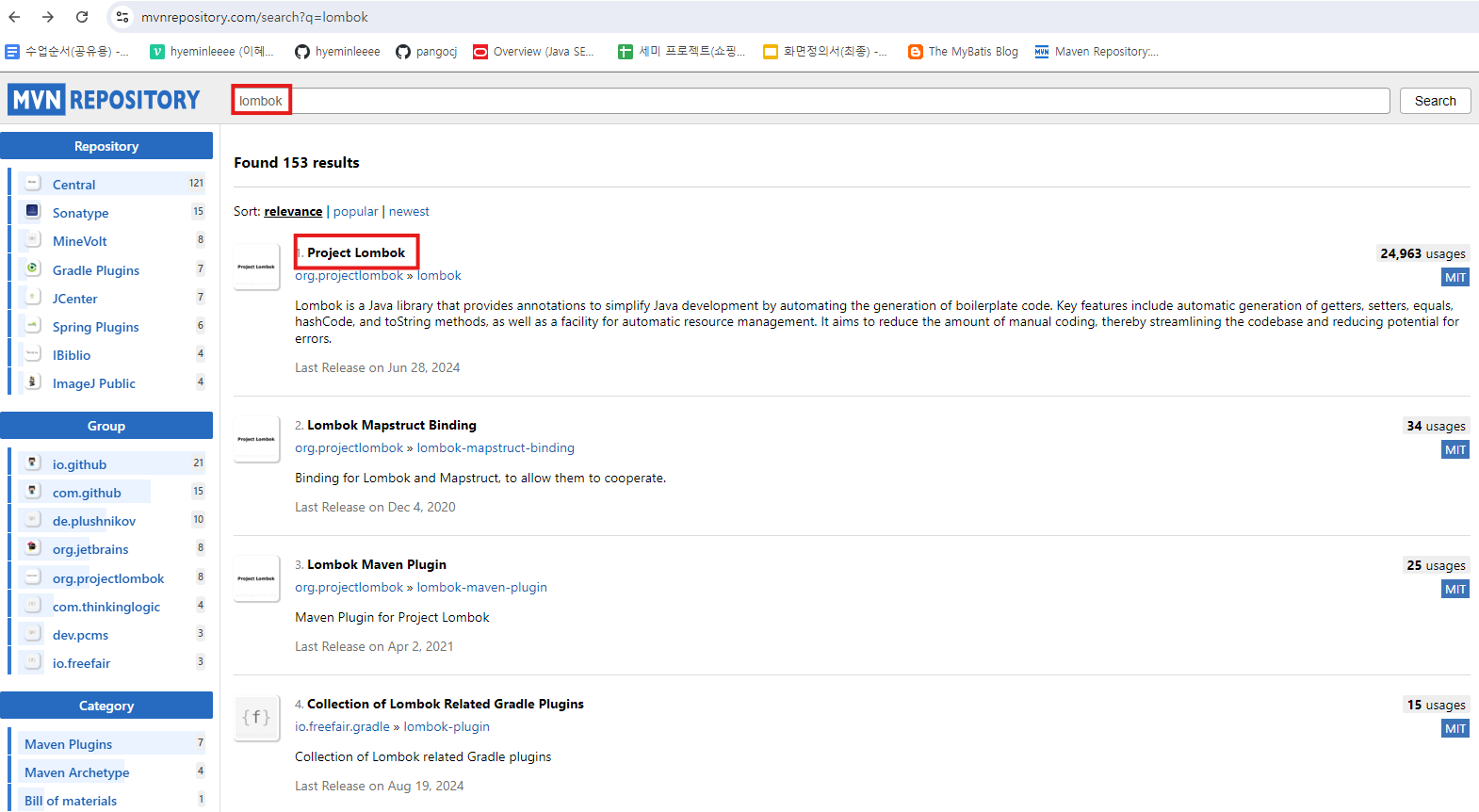Click the IBiblio repository icon
Image resolution: width=1479 pixels, height=812 pixels.
click(x=33, y=353)
